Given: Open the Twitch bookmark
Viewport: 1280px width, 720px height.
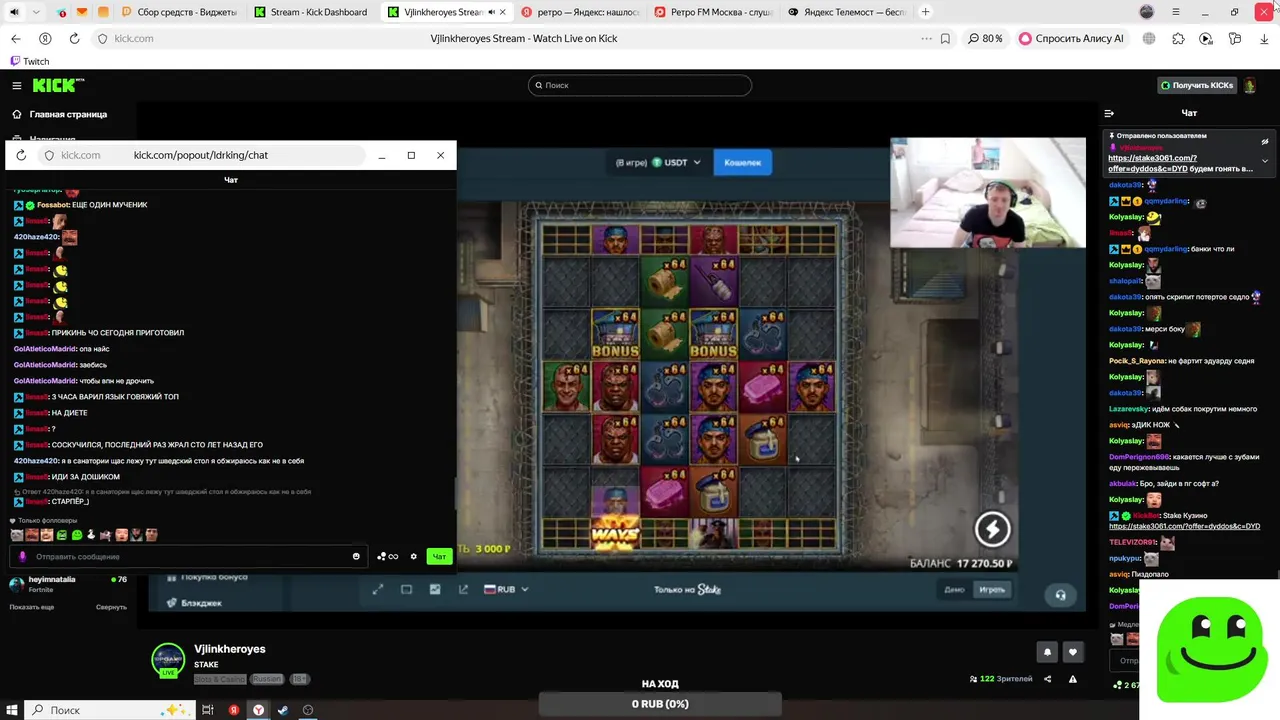Looking at the screenshot, I should pos(29,61).
